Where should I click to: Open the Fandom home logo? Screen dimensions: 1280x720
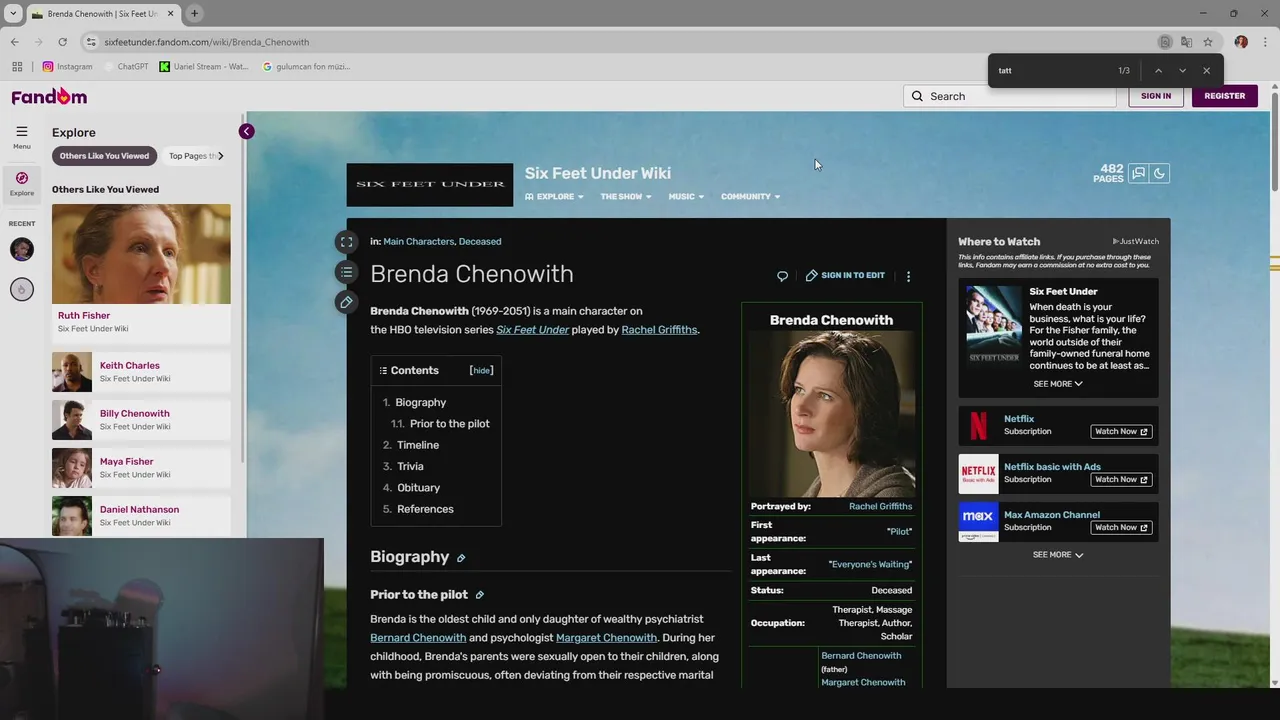click(49, 96)
